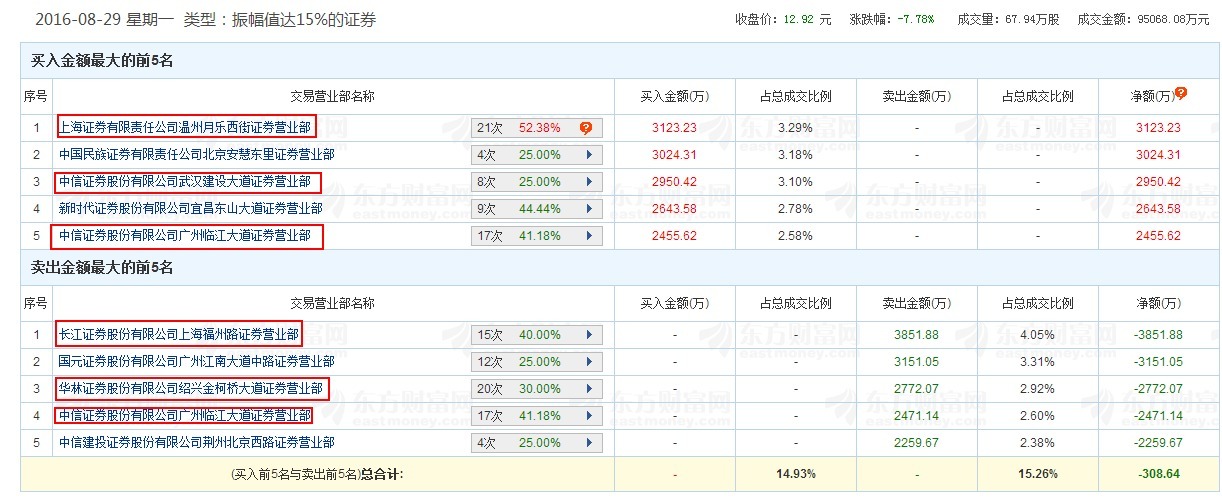
Task: Click the arrow icon in 中信证券武汉建设大道 row
Action: click(589, 182)
